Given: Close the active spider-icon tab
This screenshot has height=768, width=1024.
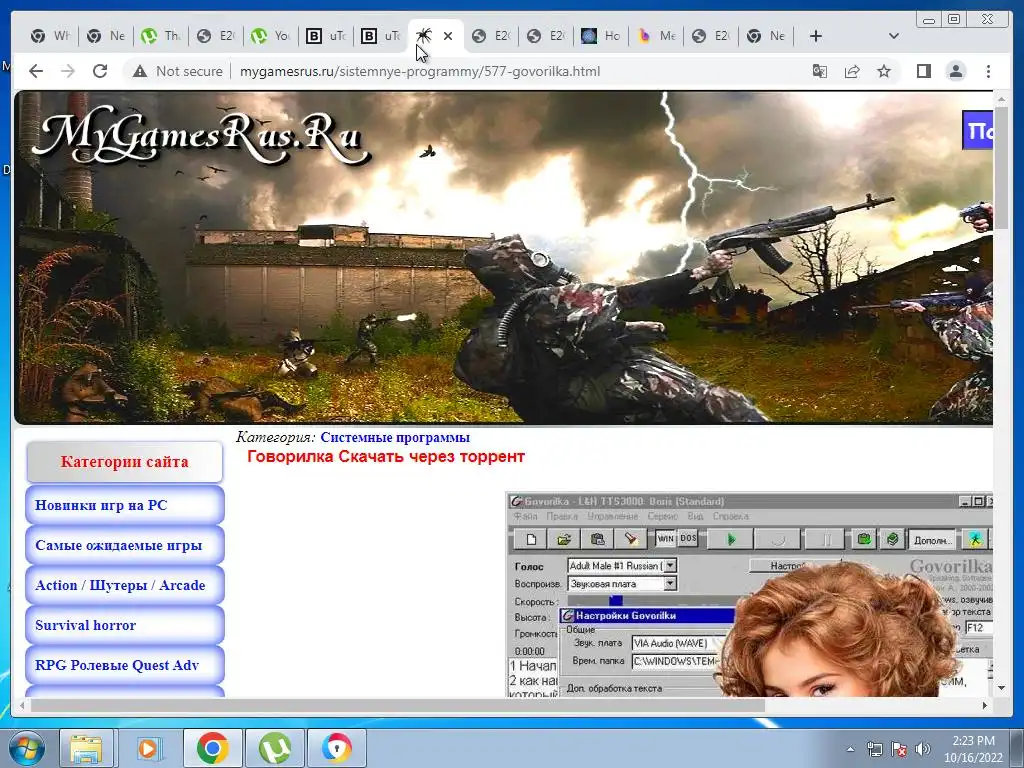Looking at the screenshot, I should 448,36.
